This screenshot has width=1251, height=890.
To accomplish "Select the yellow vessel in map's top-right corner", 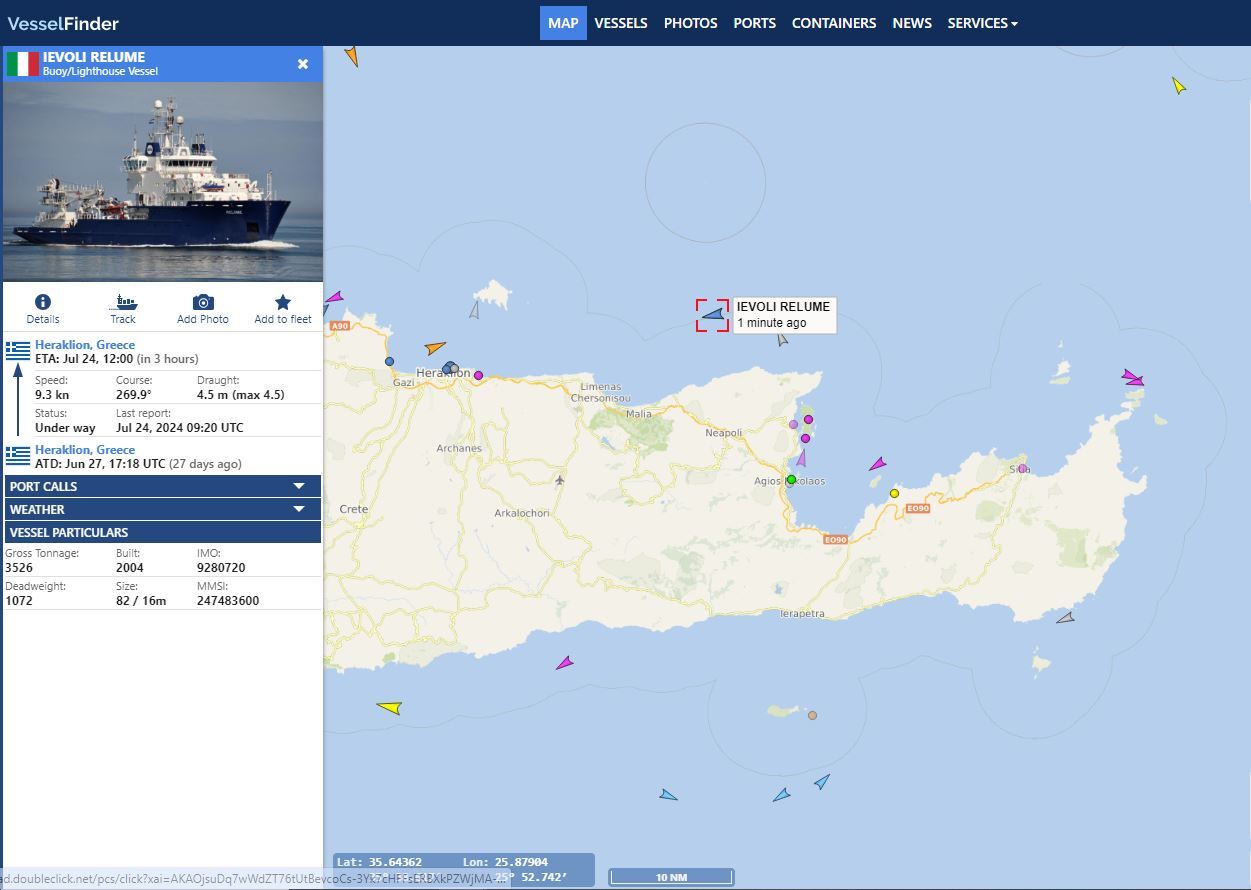I will (x=1179, y=86).
